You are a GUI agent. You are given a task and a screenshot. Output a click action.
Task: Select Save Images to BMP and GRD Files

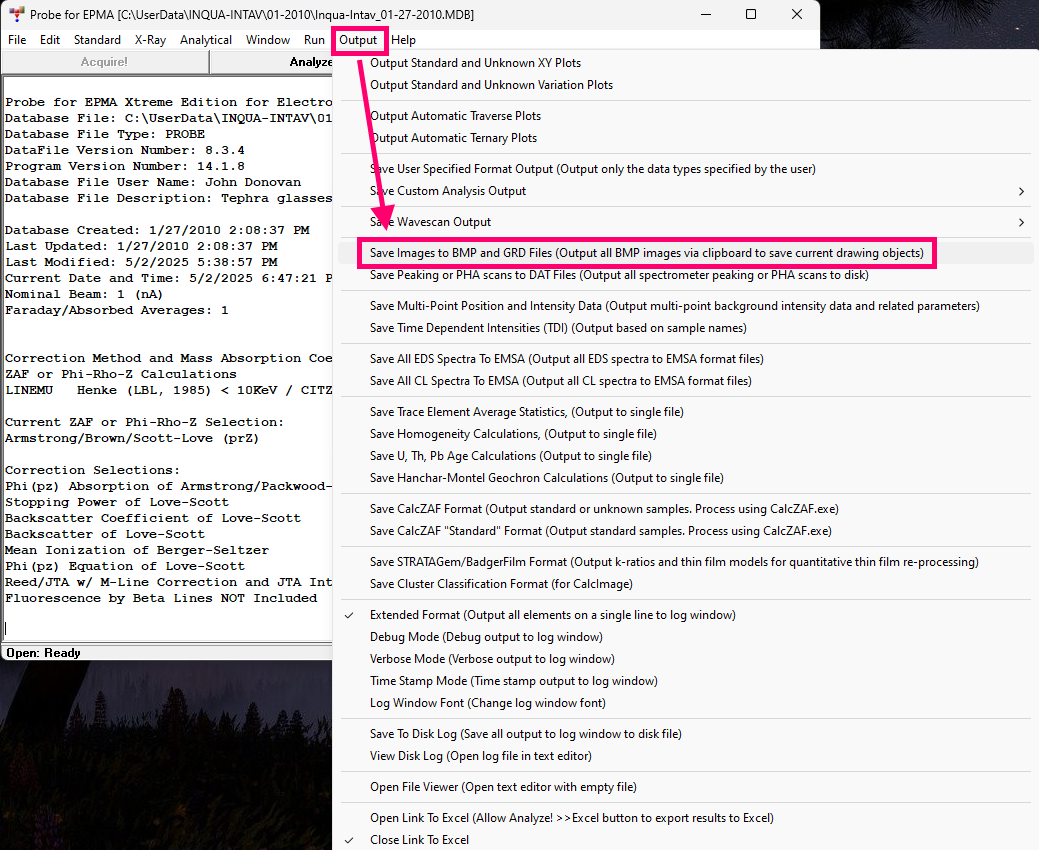pos(646,253)
